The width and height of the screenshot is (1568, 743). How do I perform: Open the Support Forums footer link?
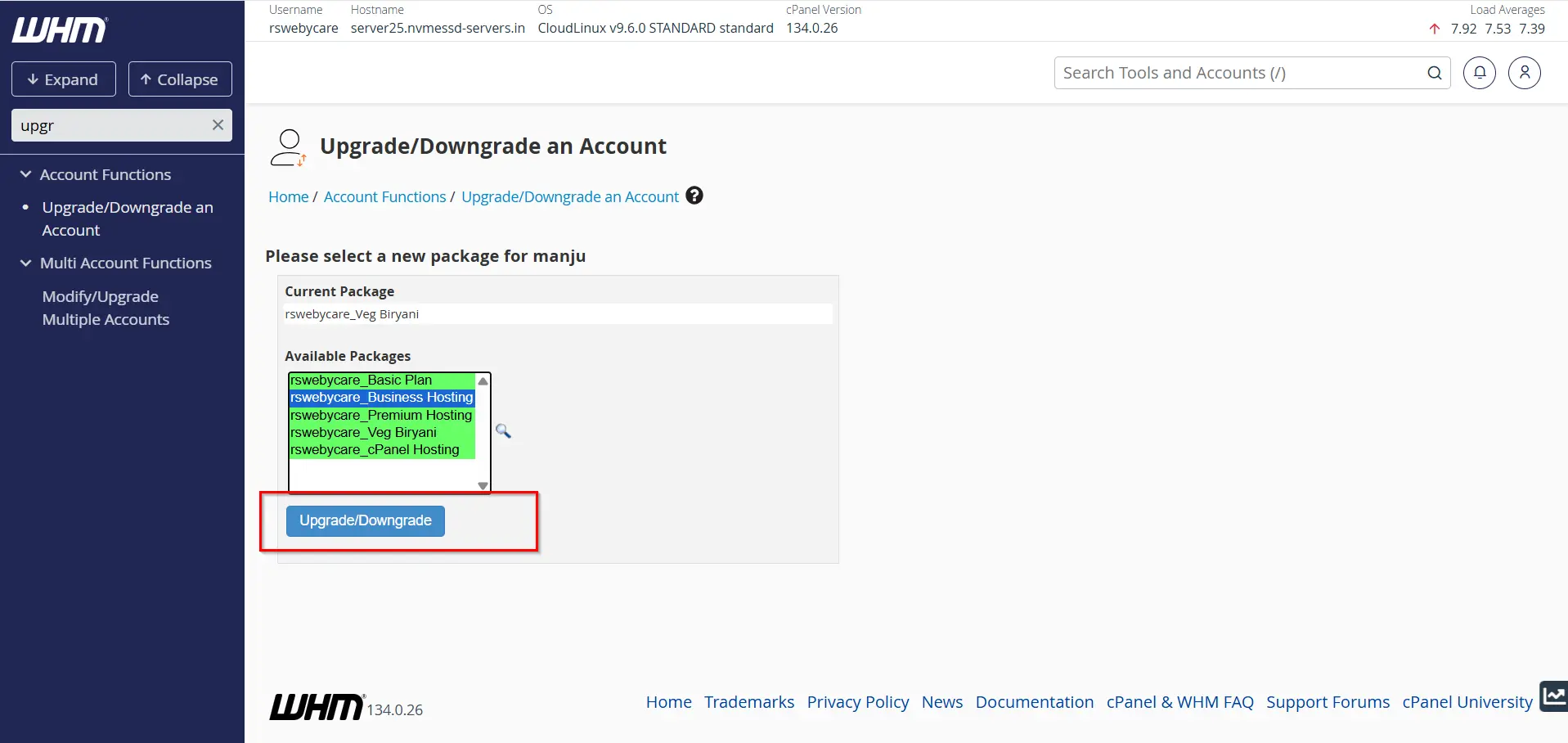click(1328, 702)
